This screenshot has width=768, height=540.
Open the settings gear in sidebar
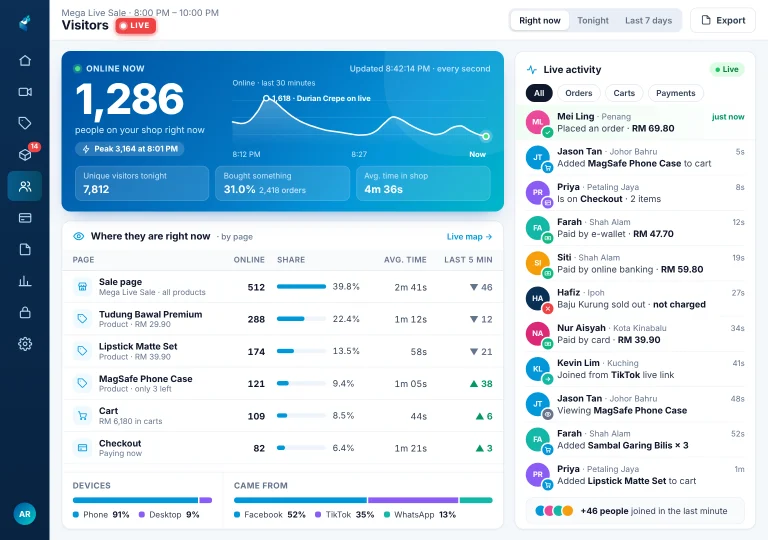[x=25, y=344]
